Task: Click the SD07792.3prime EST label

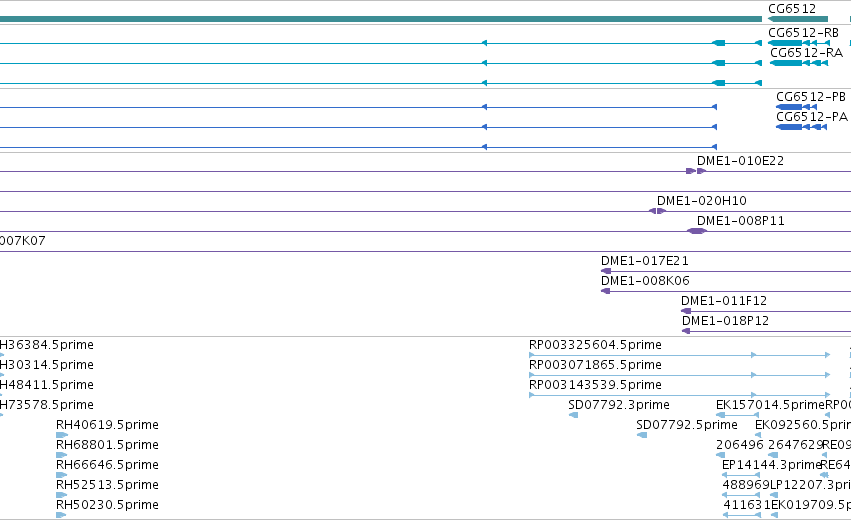Action: [619, 405]
